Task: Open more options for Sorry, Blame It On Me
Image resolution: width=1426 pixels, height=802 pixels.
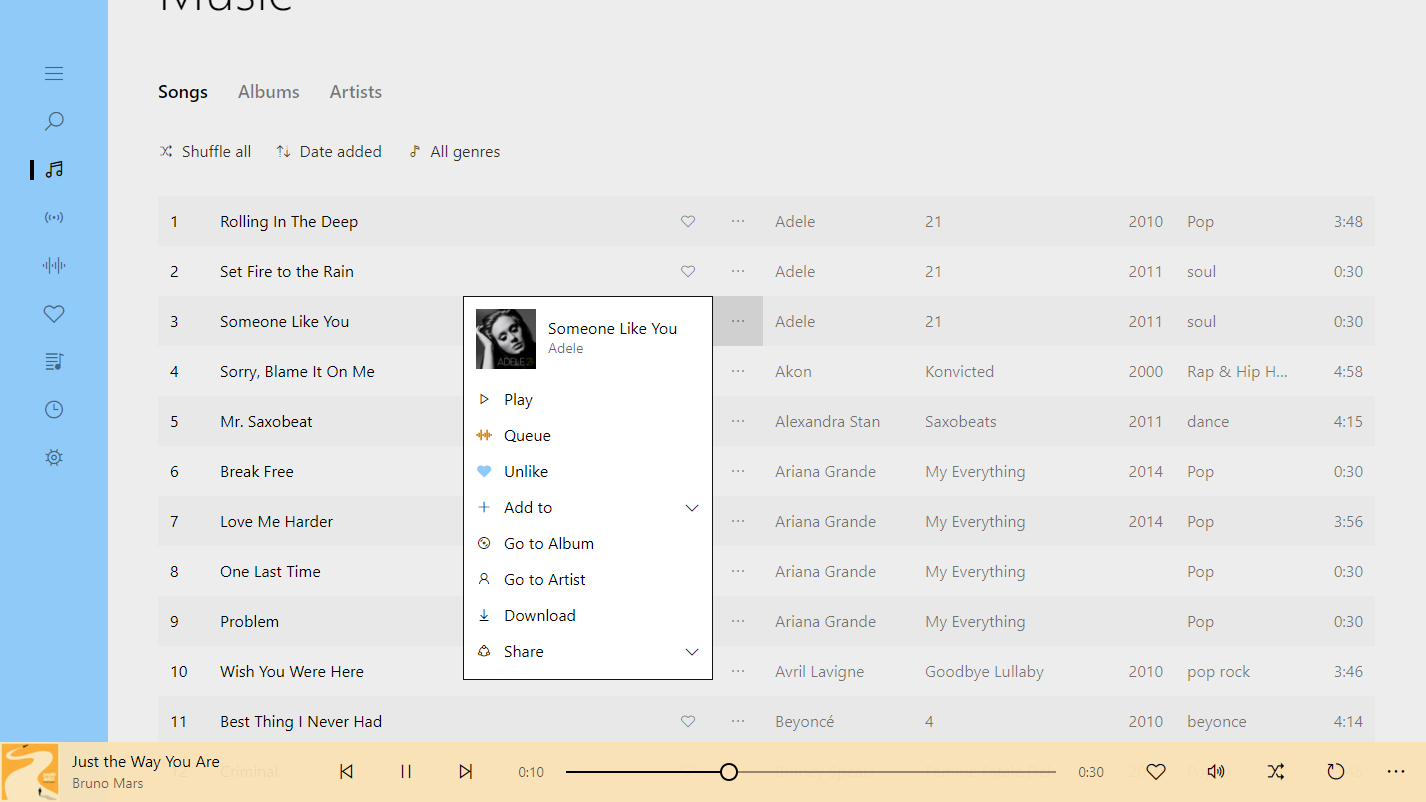Action: [738, 371]
